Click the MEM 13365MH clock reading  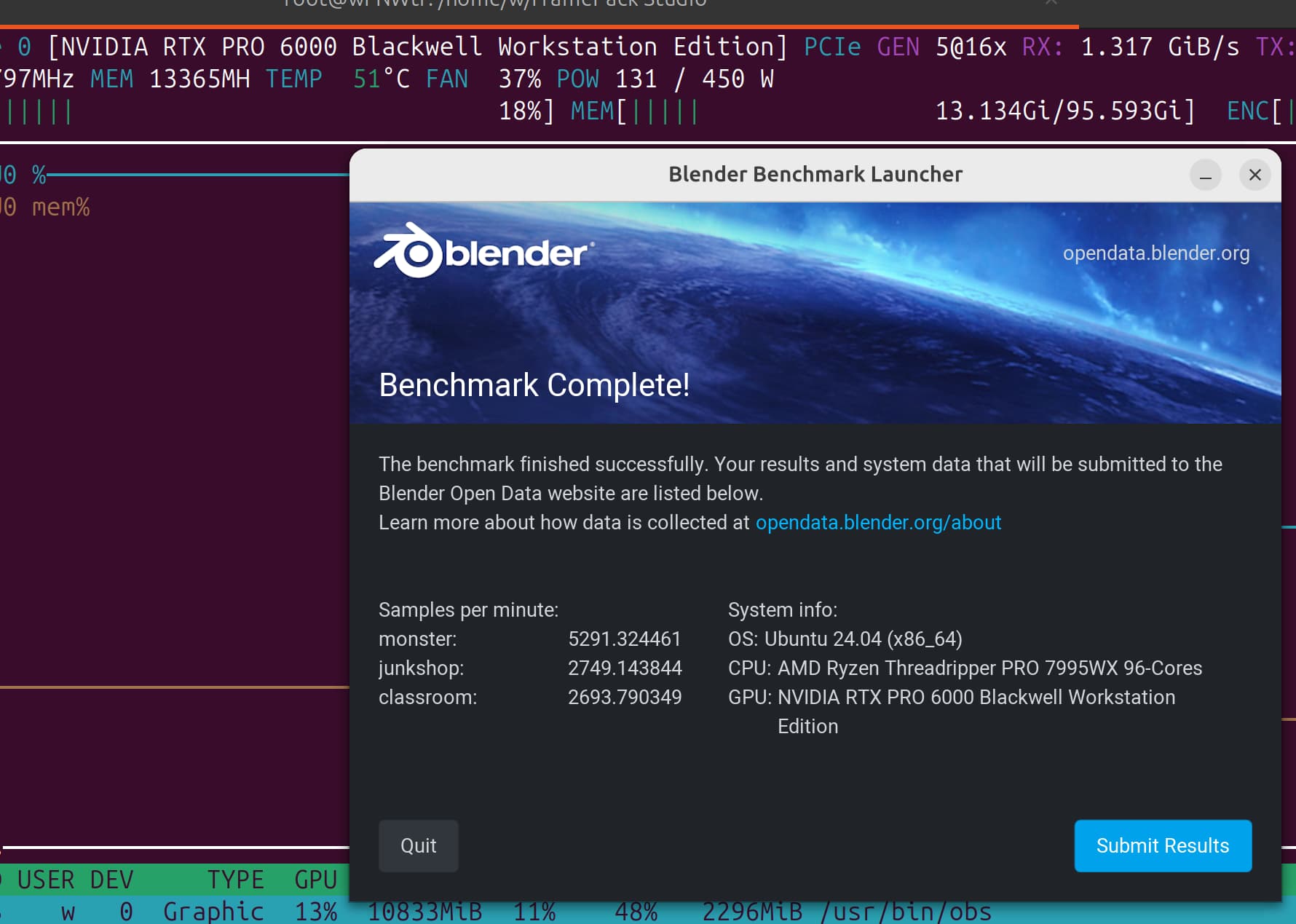170,79
